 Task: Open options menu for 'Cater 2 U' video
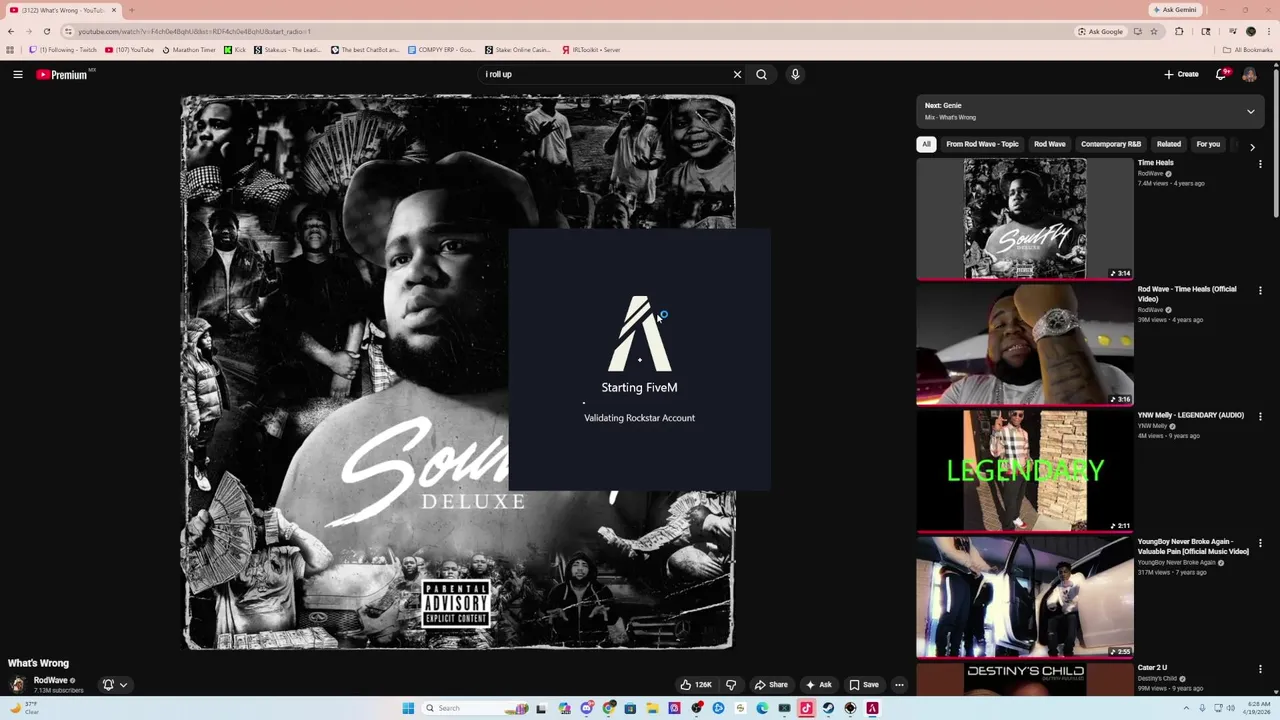[1260, 669]
